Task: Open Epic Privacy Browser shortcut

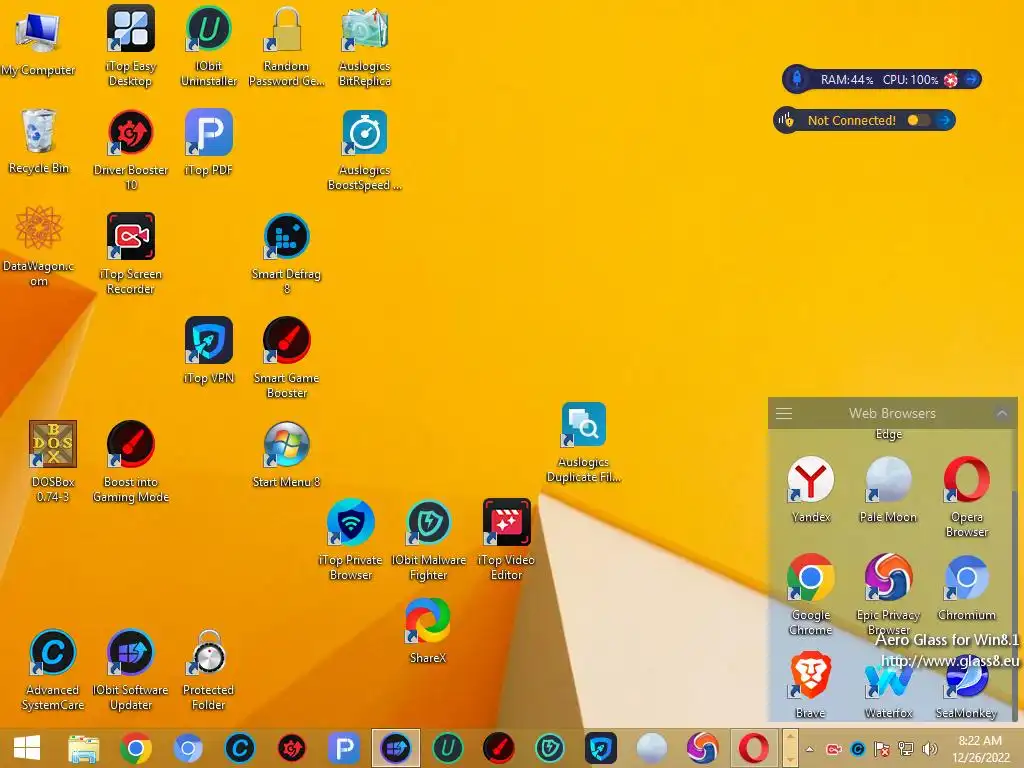Action: [888, 594]
